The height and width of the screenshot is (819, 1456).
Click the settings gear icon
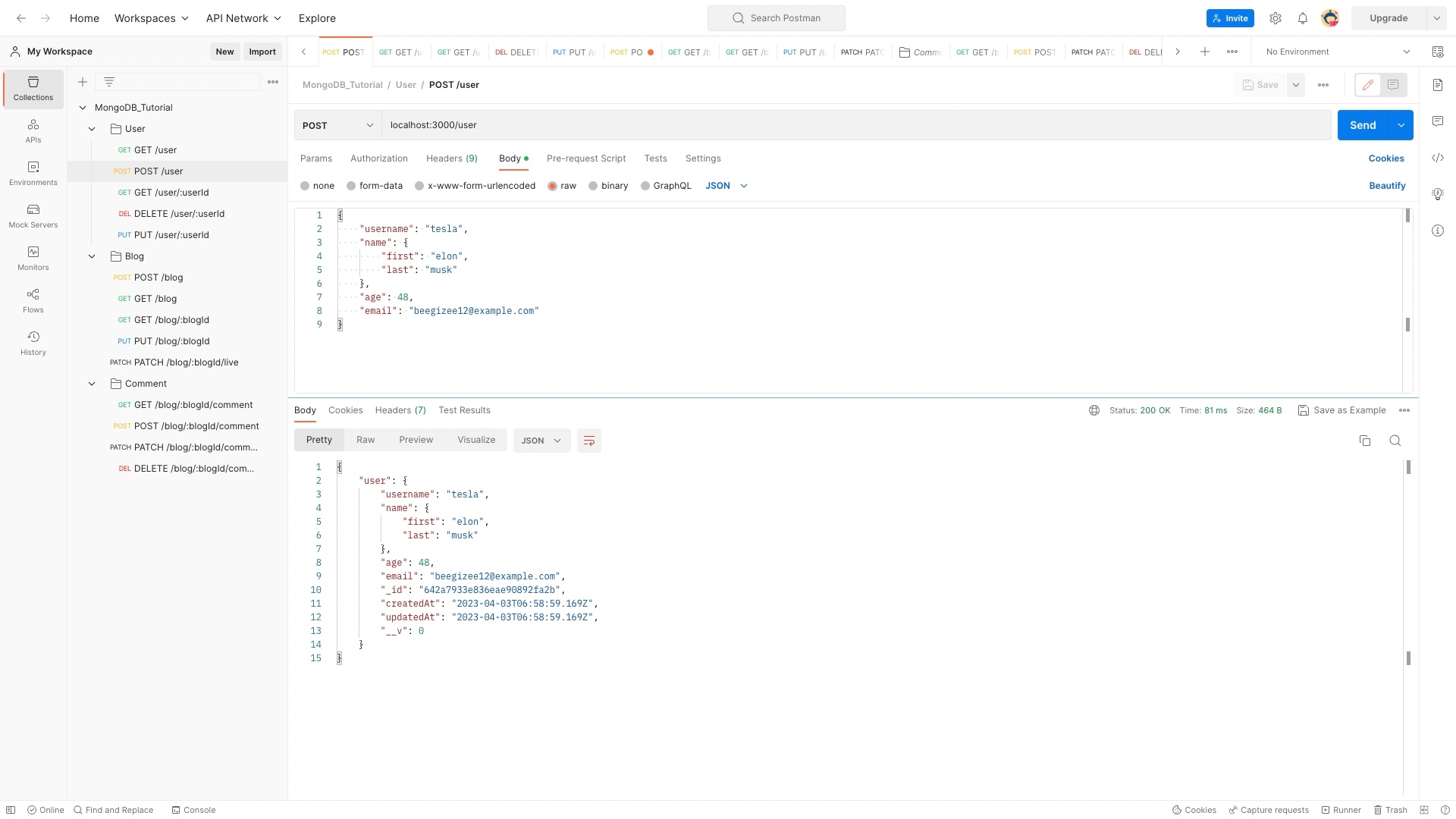(x=1276, y=18)
